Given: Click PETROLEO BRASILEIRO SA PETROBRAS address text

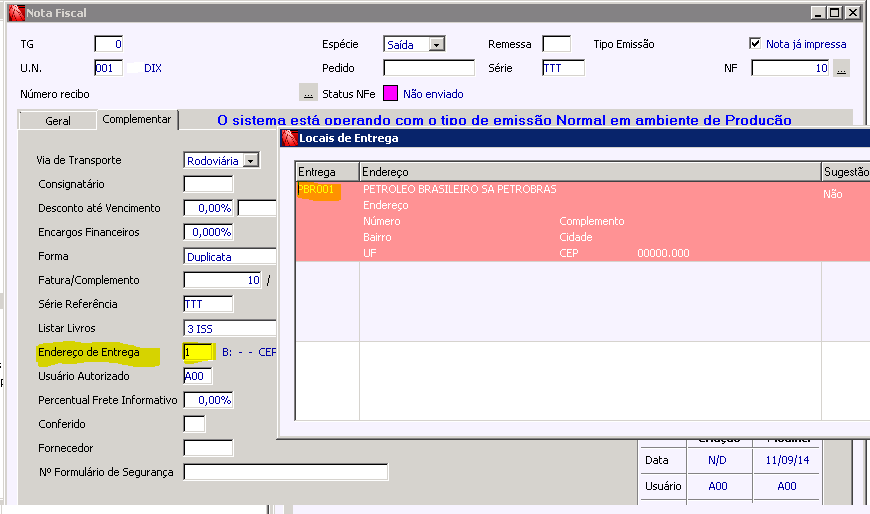Looking at the screenshot, I should 459,189.
